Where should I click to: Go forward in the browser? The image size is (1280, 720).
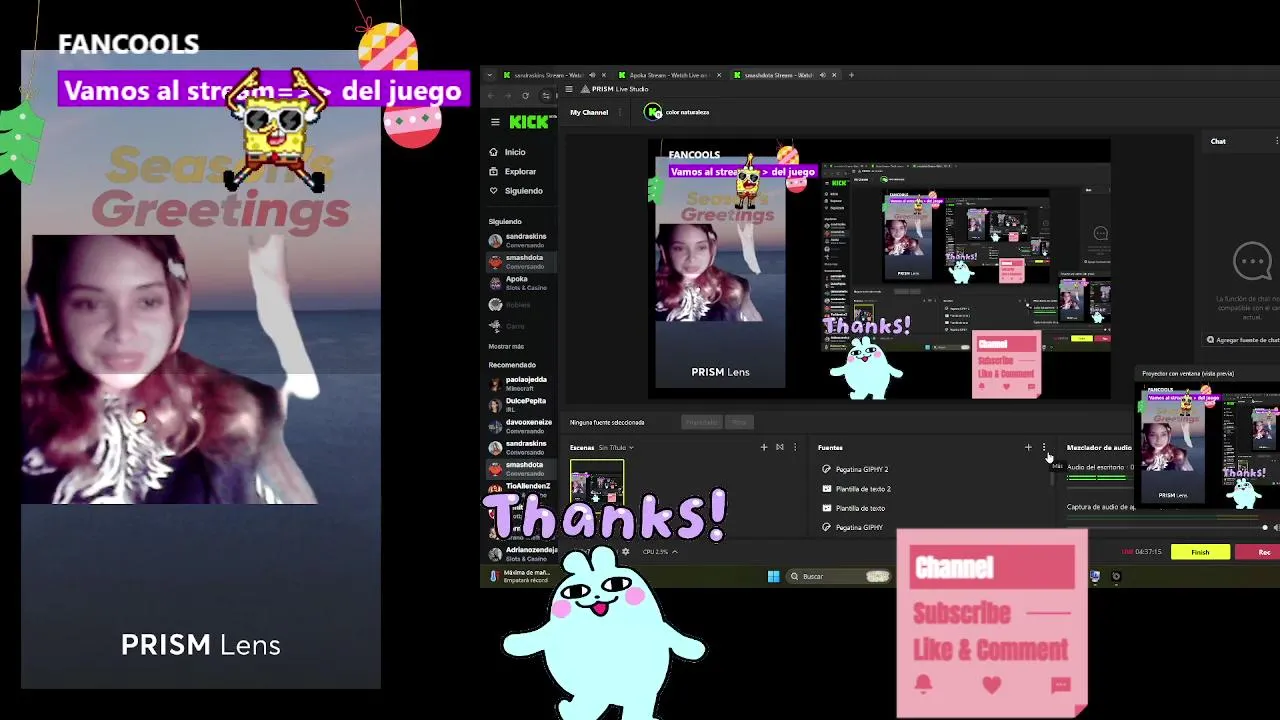[508, 96]
